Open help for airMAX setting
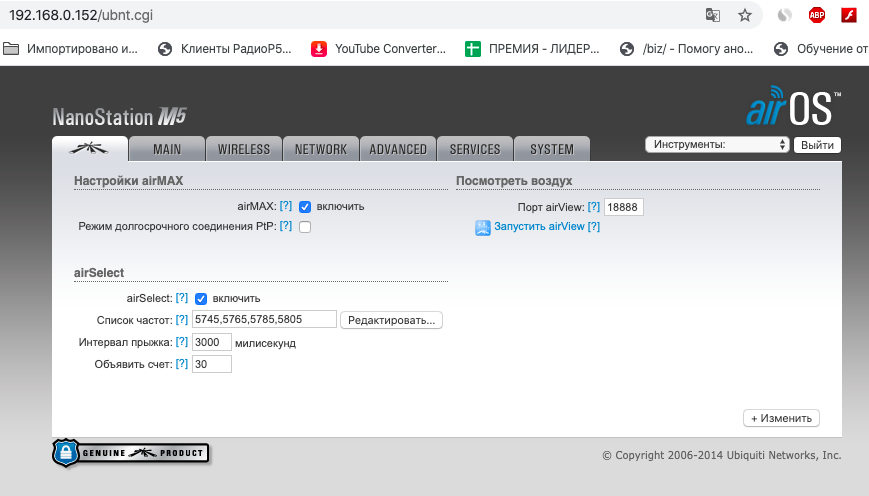The height and width of the screenshot is (496, 869). tap(285, 206)
